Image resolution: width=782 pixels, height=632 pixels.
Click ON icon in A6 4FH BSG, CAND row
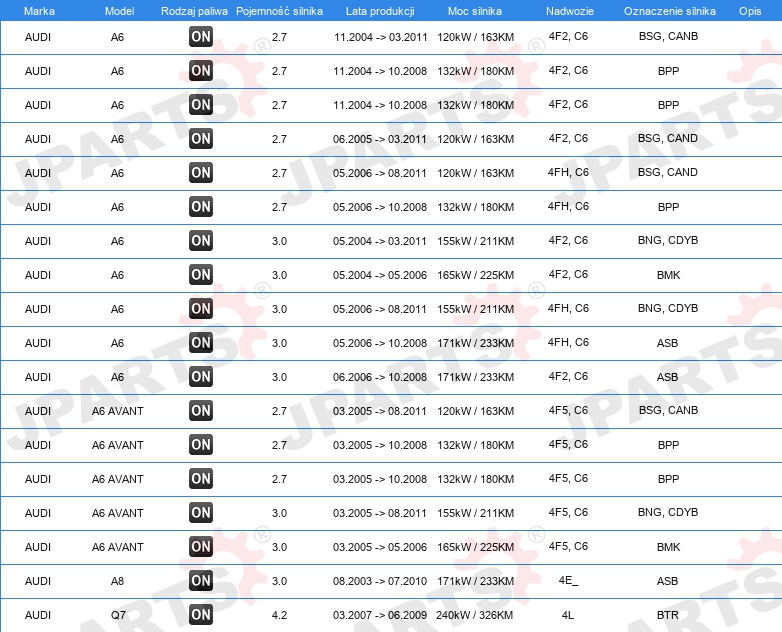pos(201,173)
